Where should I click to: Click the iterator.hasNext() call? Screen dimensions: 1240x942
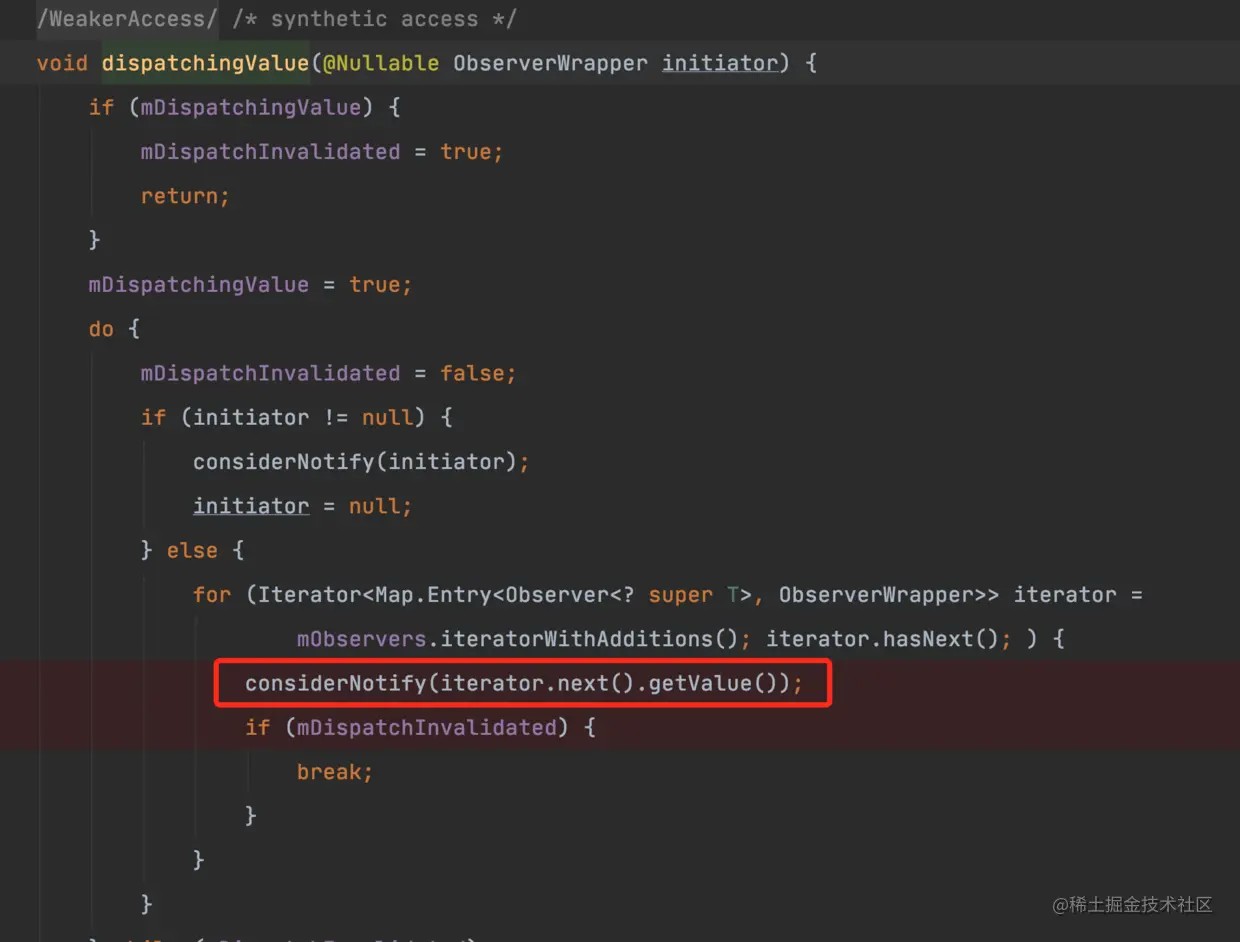tap(882, 638)
